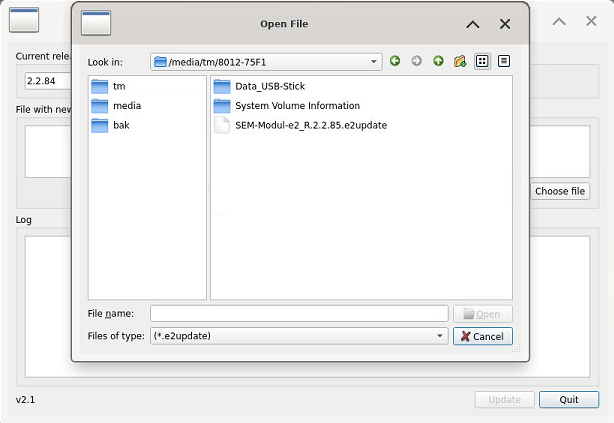This screenshot has height=423, width=614.
Task: Click the forward navigation arrow
Action: [417, 61]
